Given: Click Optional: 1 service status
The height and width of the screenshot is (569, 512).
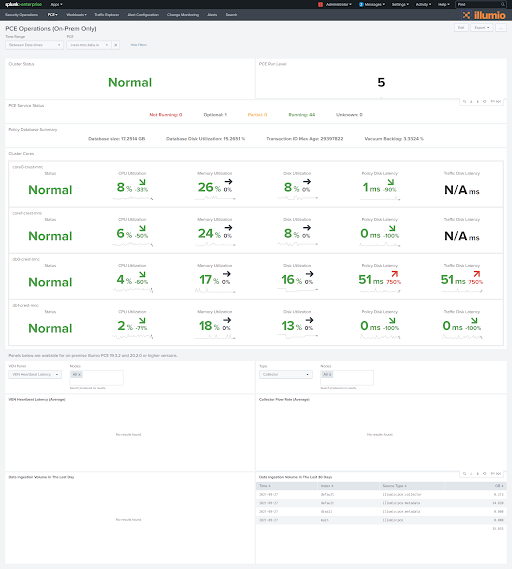Looking at the screenshot, I should (215, 115).
